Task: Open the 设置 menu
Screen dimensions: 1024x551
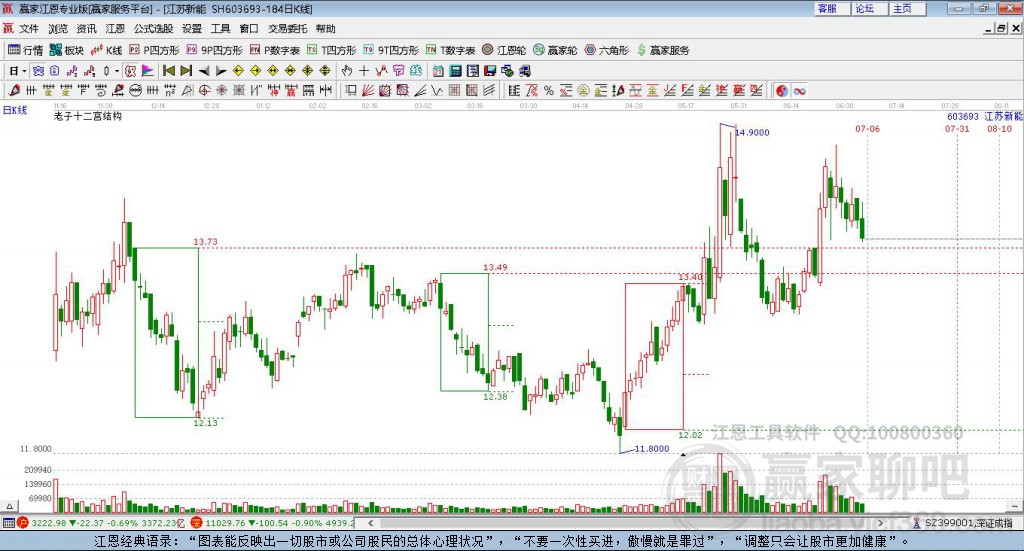Action: tap(192, 29)
